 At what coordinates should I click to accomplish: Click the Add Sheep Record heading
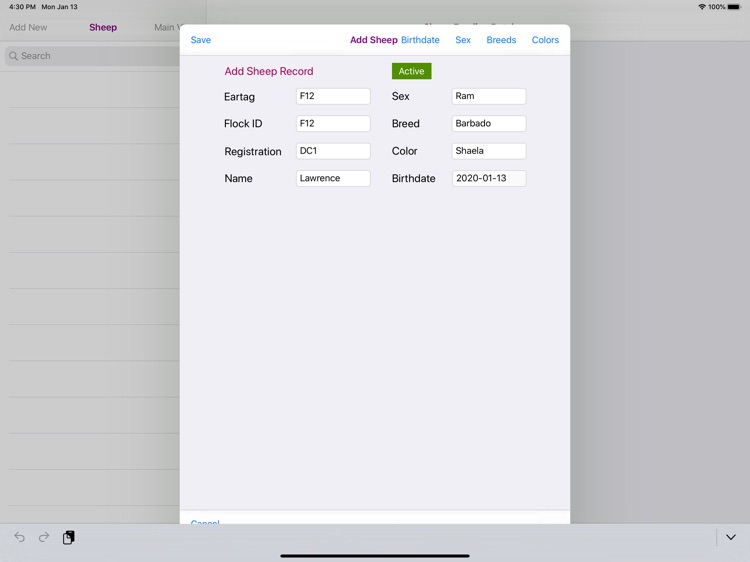coord(269,71)
